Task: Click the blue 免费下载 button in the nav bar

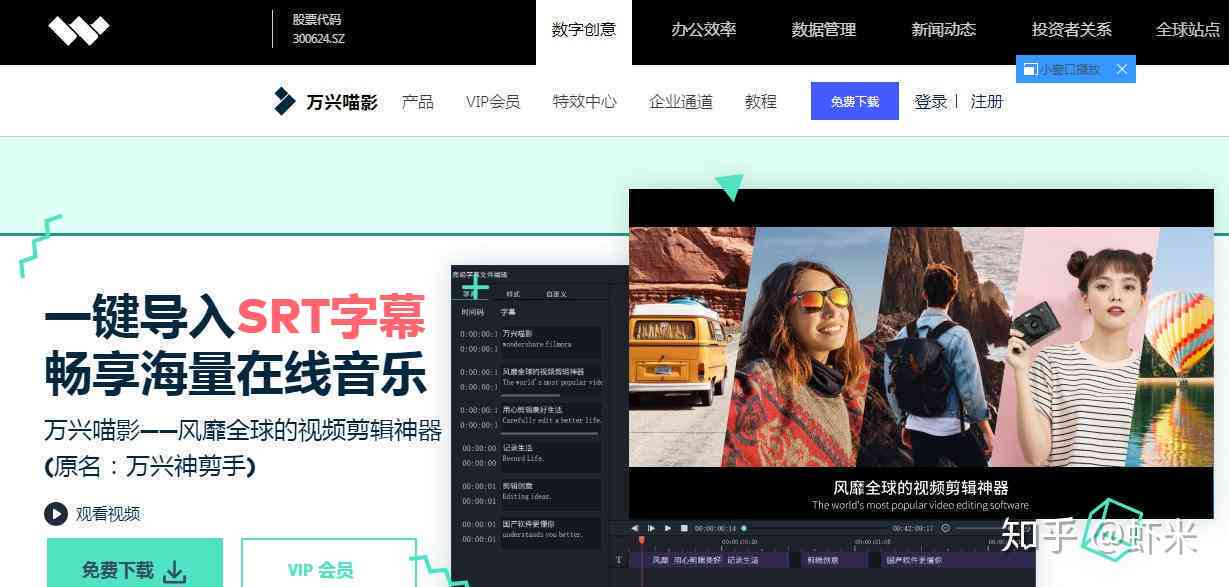Action: (855, 101)
